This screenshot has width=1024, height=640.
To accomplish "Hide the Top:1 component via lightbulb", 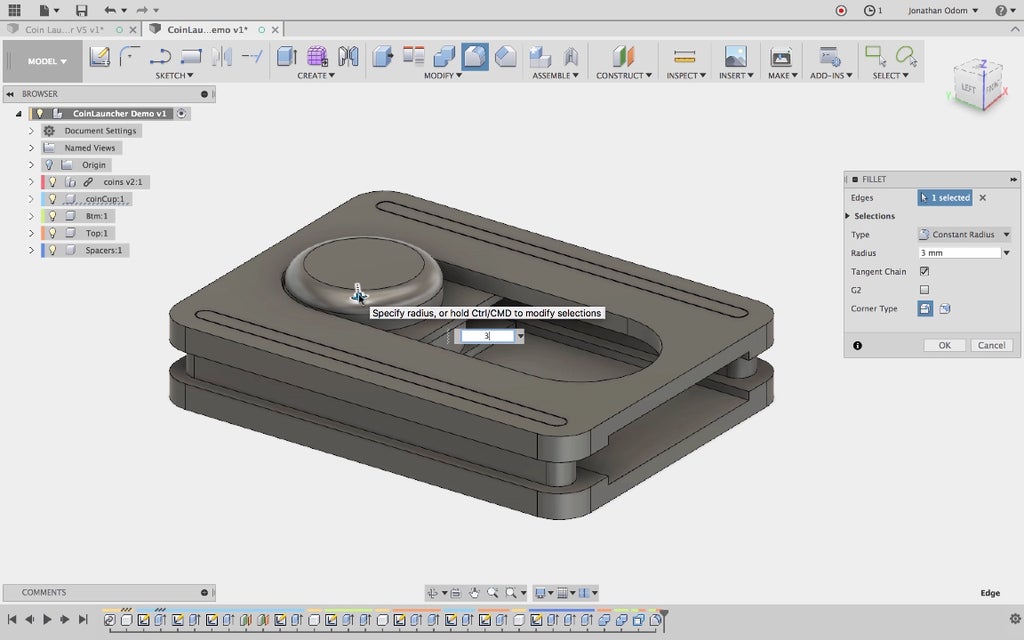I will (52, 233).
